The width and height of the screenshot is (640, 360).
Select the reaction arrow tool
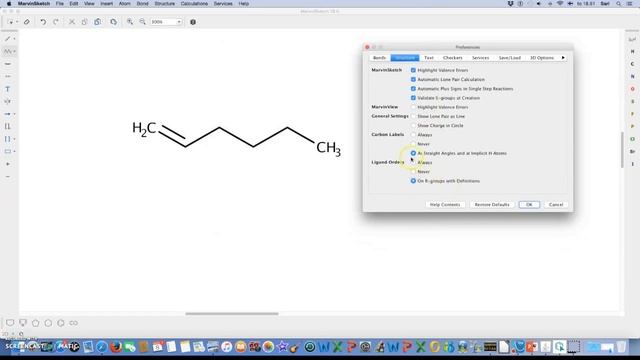click(x=7, y=114)
